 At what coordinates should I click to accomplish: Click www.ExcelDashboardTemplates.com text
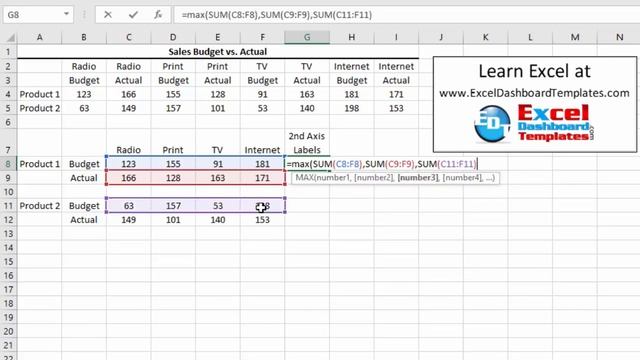534,93
